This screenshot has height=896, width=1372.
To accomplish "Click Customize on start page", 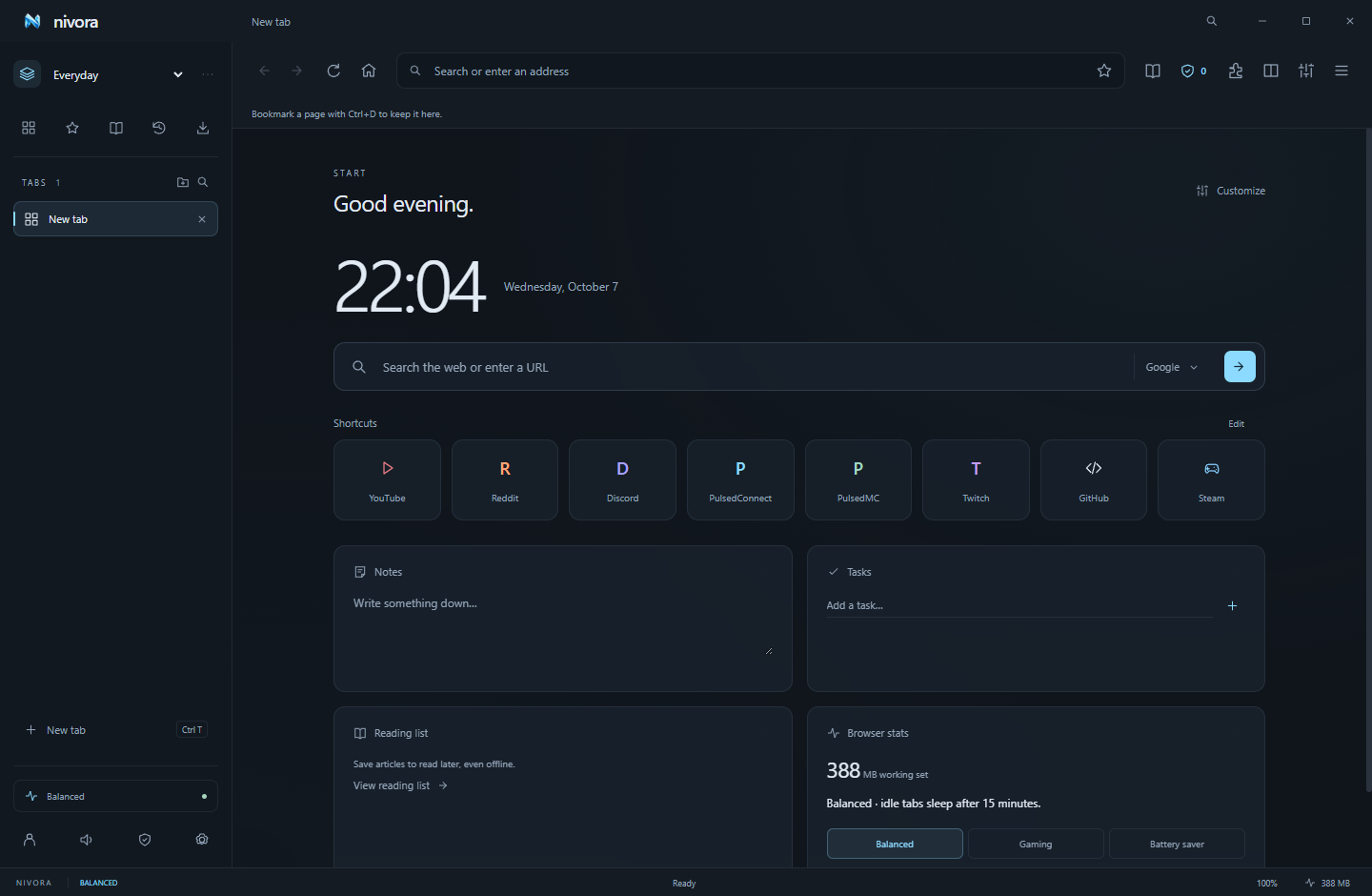I will pyautogui.click(x=1231, y=191).
